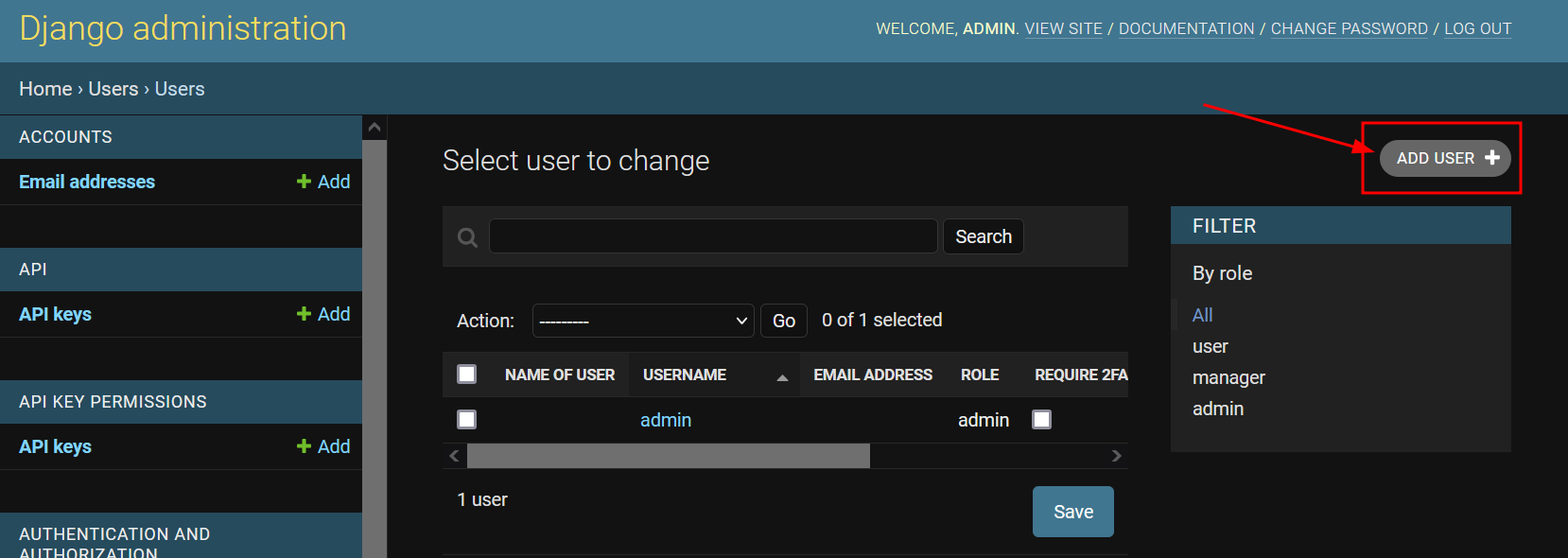Sort by Username column header

pos(685,375)
